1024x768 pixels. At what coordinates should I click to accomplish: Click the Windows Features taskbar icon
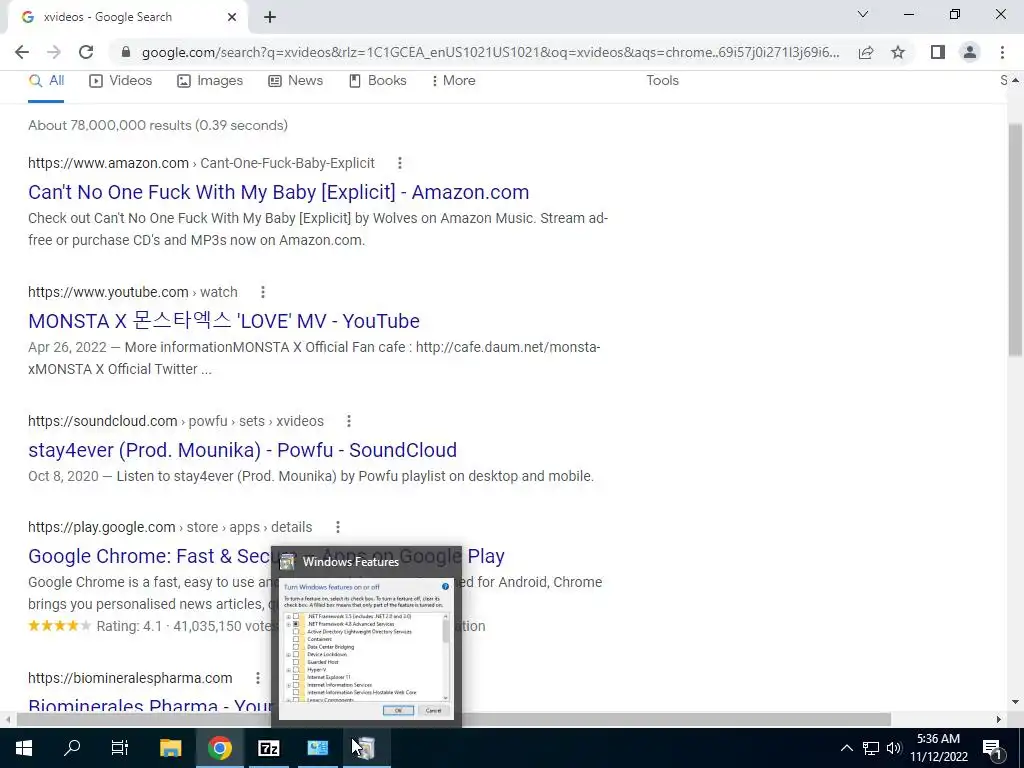click(367, 748)
